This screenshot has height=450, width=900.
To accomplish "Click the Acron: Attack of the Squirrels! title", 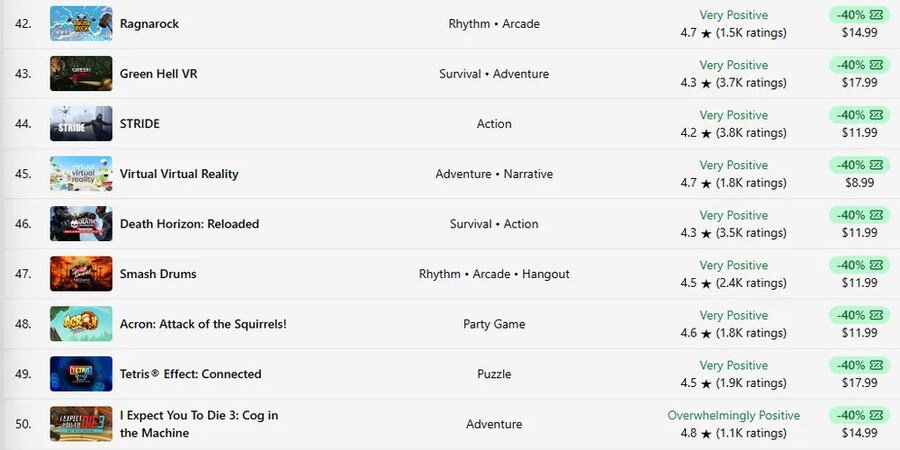I will click(x=203, y=324).
